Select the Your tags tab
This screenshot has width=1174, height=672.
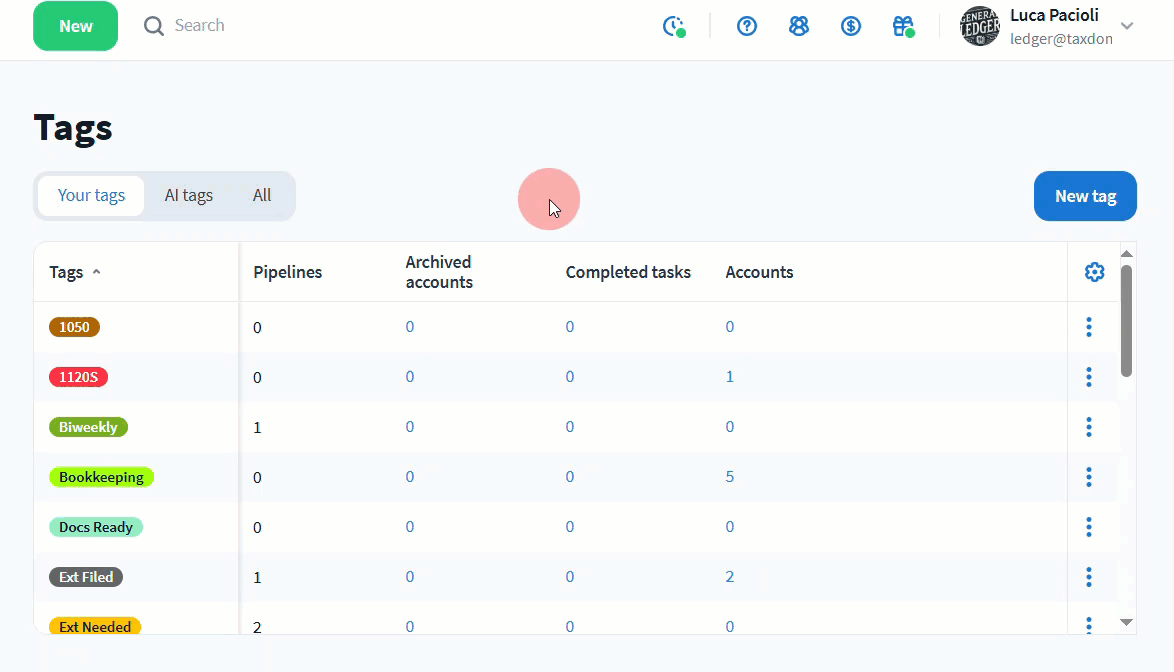click(x=91, y=195)
